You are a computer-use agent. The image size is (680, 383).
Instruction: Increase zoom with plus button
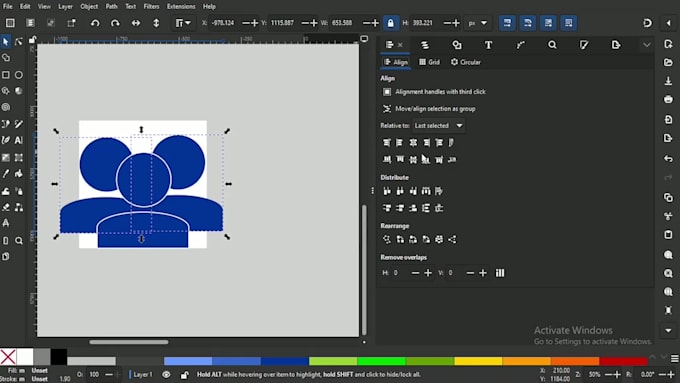point(617,375)
